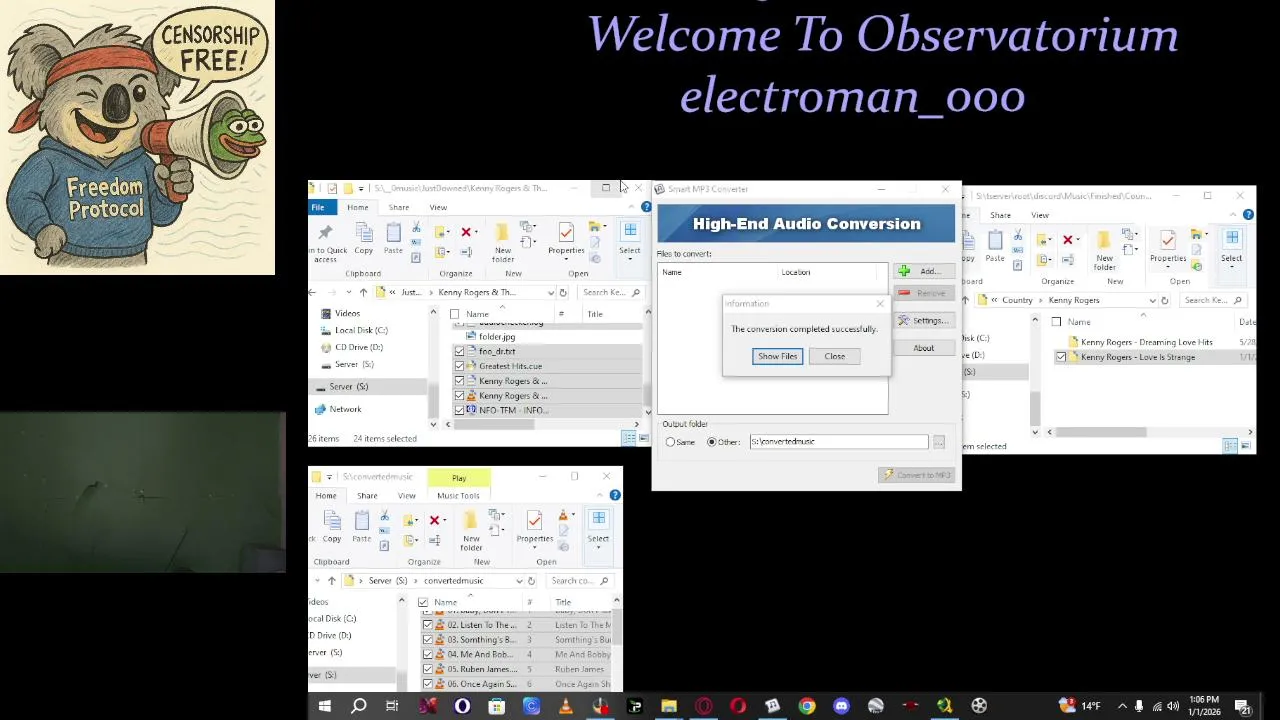Screen dimensions: 1280x720
Task: Click the Copy icon in Kenny Rogers & Th... window
Action: point(364,239)
